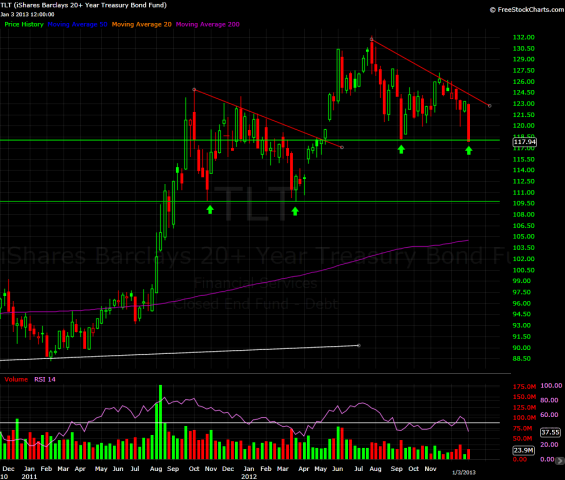Image resolution: width=565 pixels, height=480 pixels.
Task: Click the white horizontal line across the RSI pane
Action: pos(249,422)
